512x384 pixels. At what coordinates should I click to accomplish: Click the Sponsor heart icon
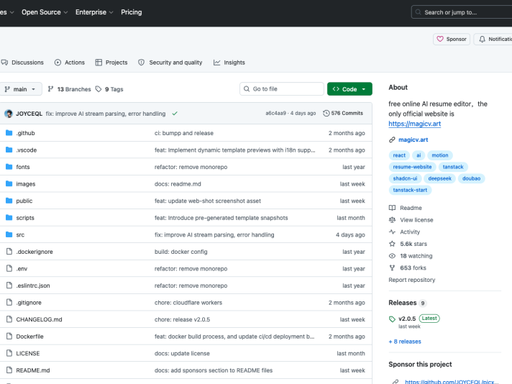click(x=440, y=39)
